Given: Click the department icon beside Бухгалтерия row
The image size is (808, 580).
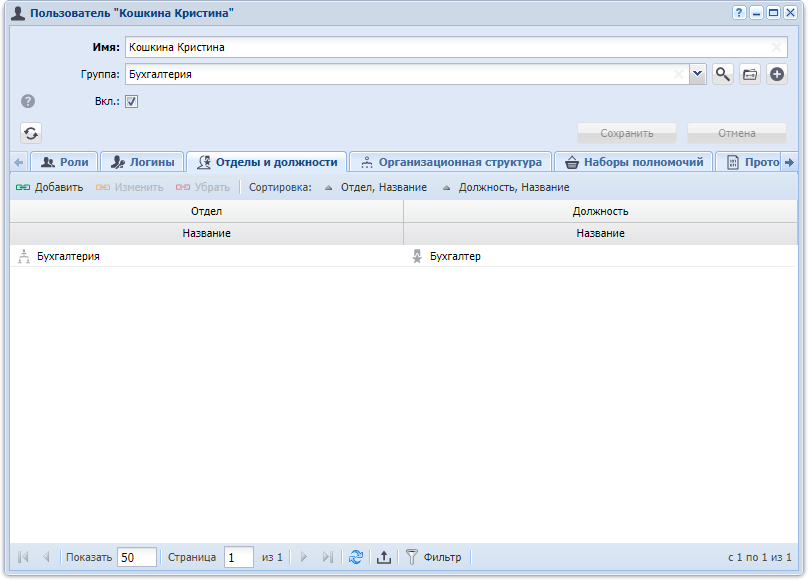Looking at the screenshot, I should click(x=24, y=256).
